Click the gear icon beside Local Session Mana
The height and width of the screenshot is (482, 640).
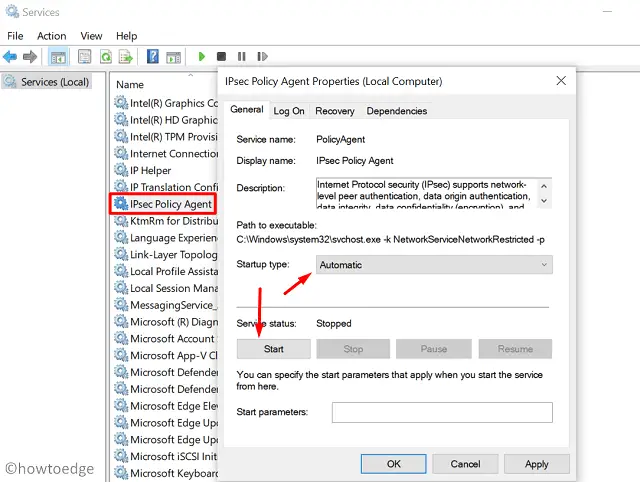(x=121, y=287)
